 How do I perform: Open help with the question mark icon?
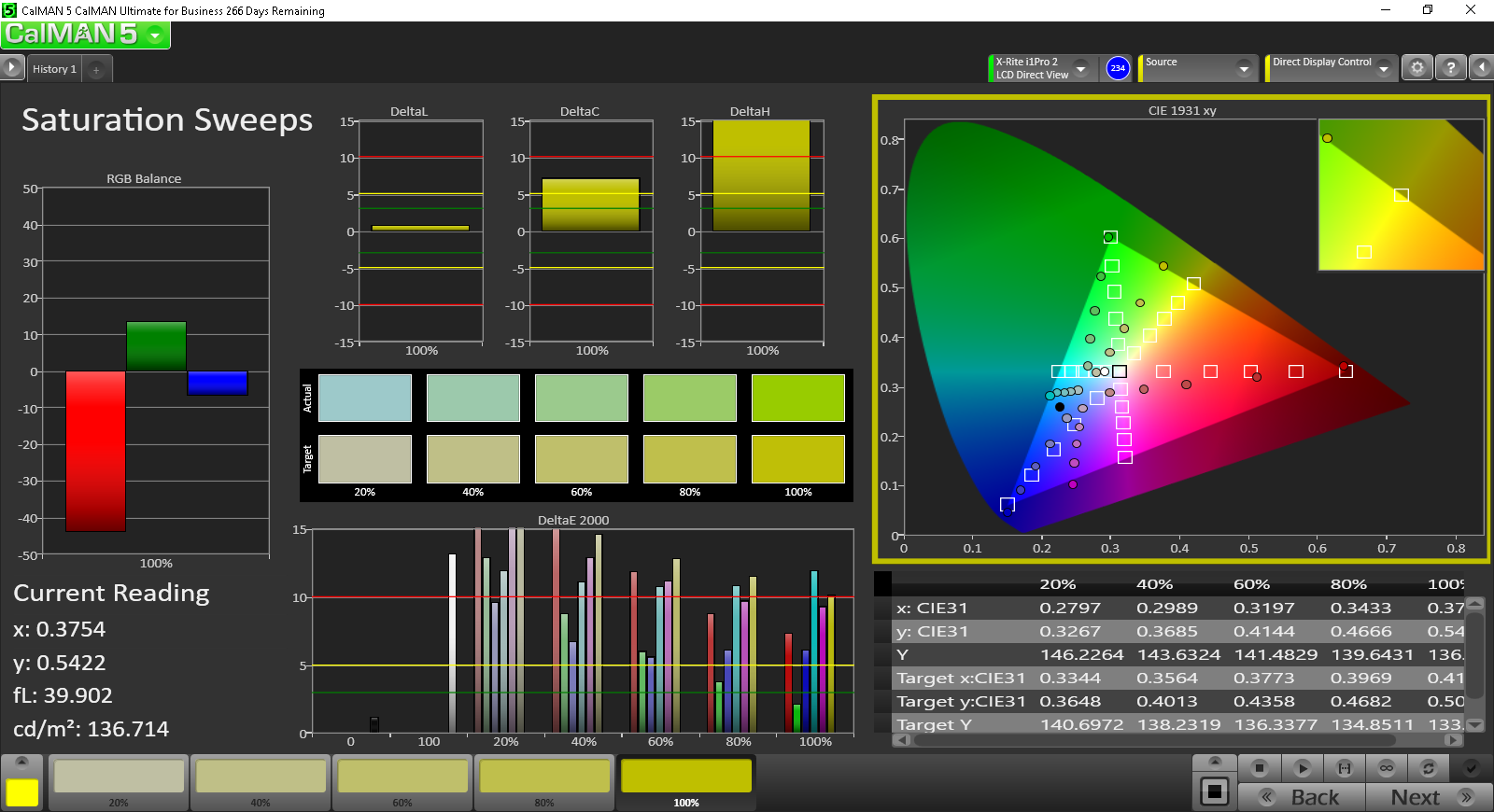[x=1450, y=68]
